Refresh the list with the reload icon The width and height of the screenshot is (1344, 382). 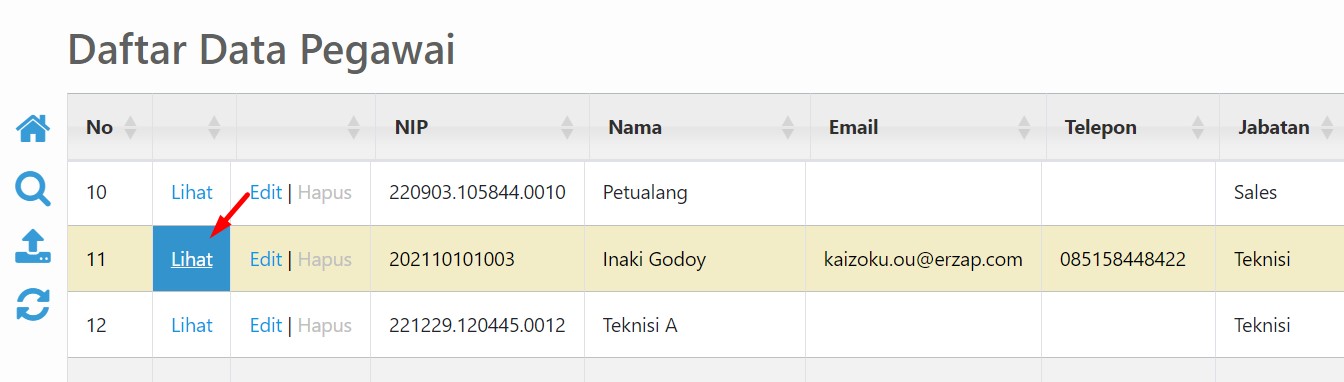(33, 305)
